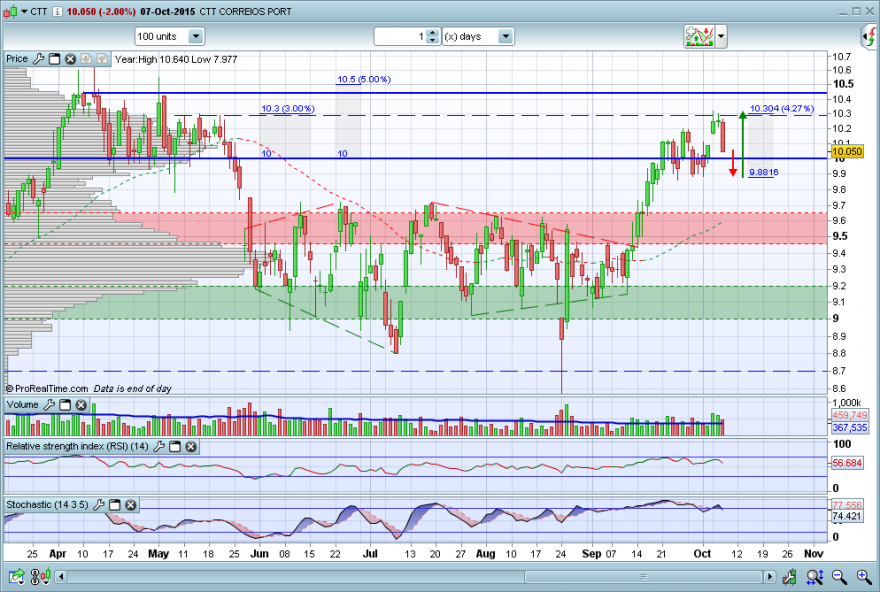Close the RSI indicator panel

[x=191, y=447]
